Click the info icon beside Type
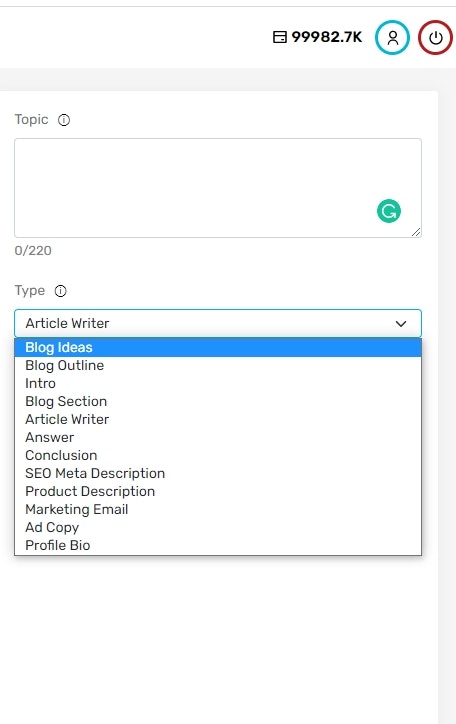456x724 pixels. coord(60,291)
